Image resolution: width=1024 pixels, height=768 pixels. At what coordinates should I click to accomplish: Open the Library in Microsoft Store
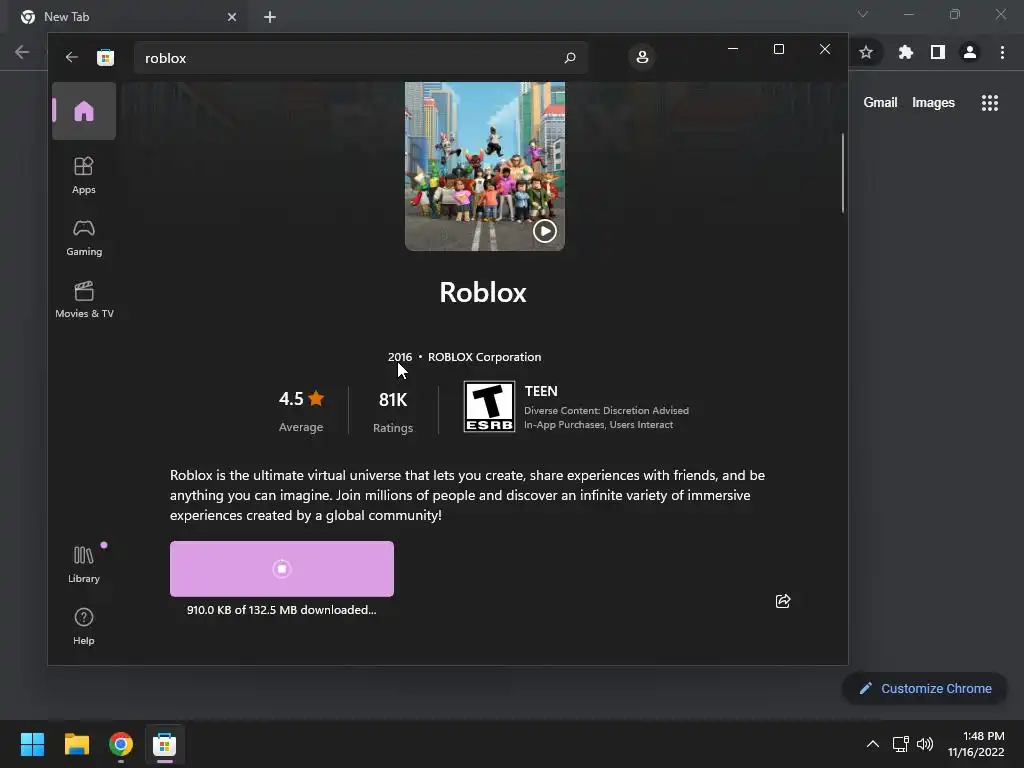84,565
